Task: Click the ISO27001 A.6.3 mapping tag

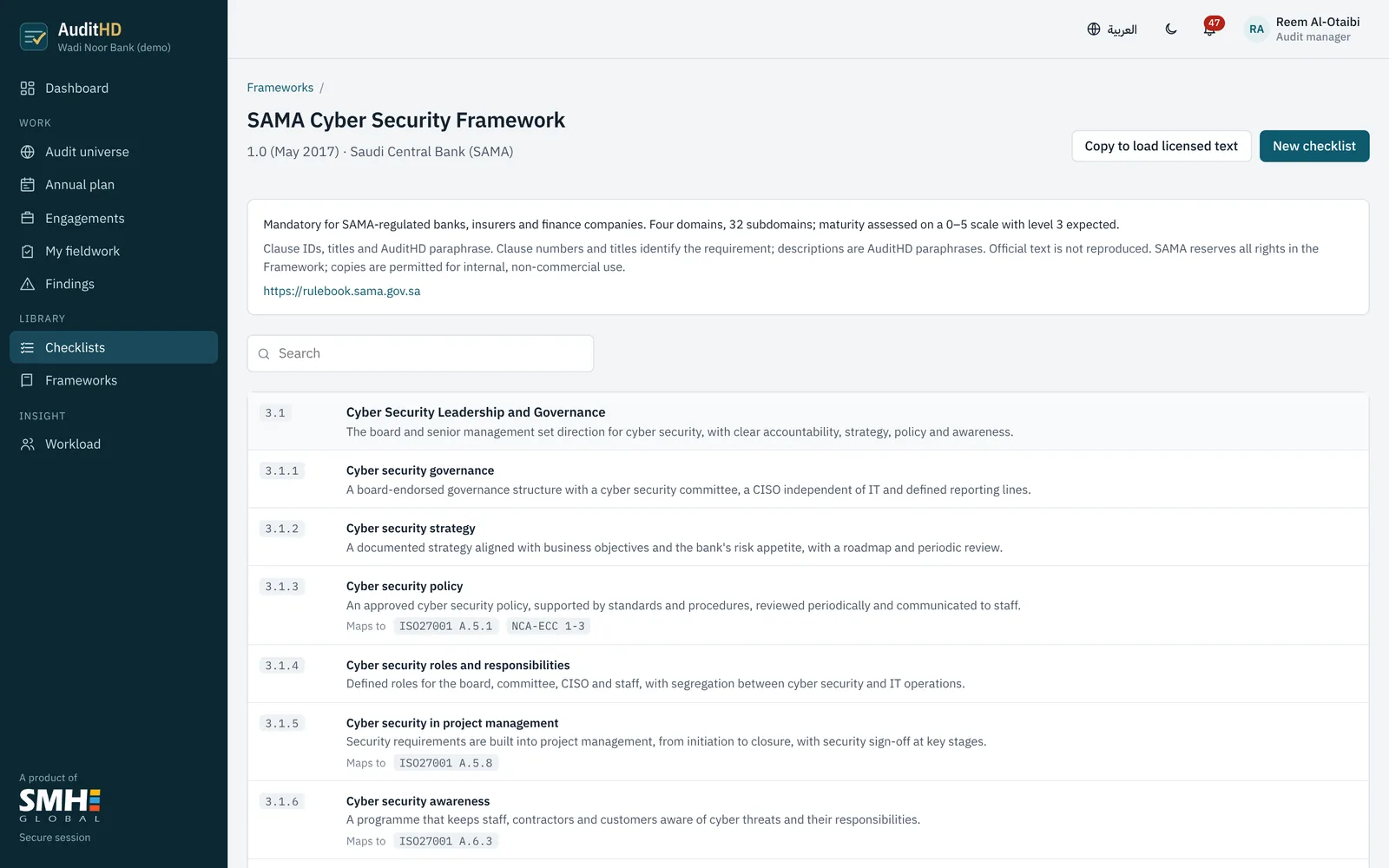Action: [x=445, y=841]
